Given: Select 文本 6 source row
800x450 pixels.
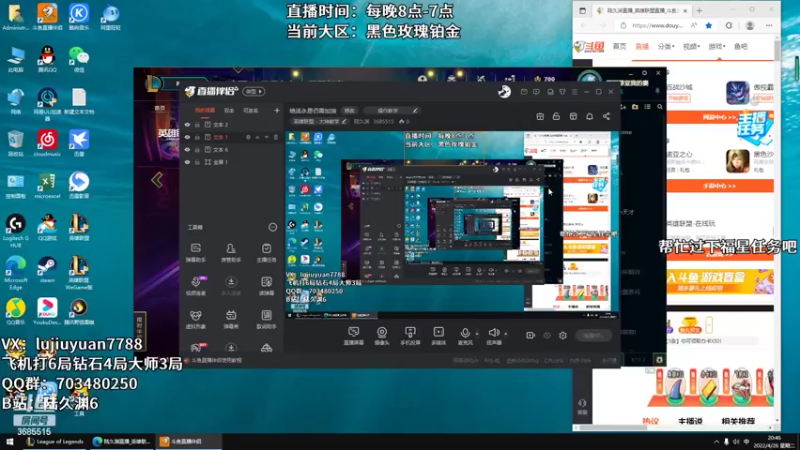Looking at the screenshot, I should (232, 149).
